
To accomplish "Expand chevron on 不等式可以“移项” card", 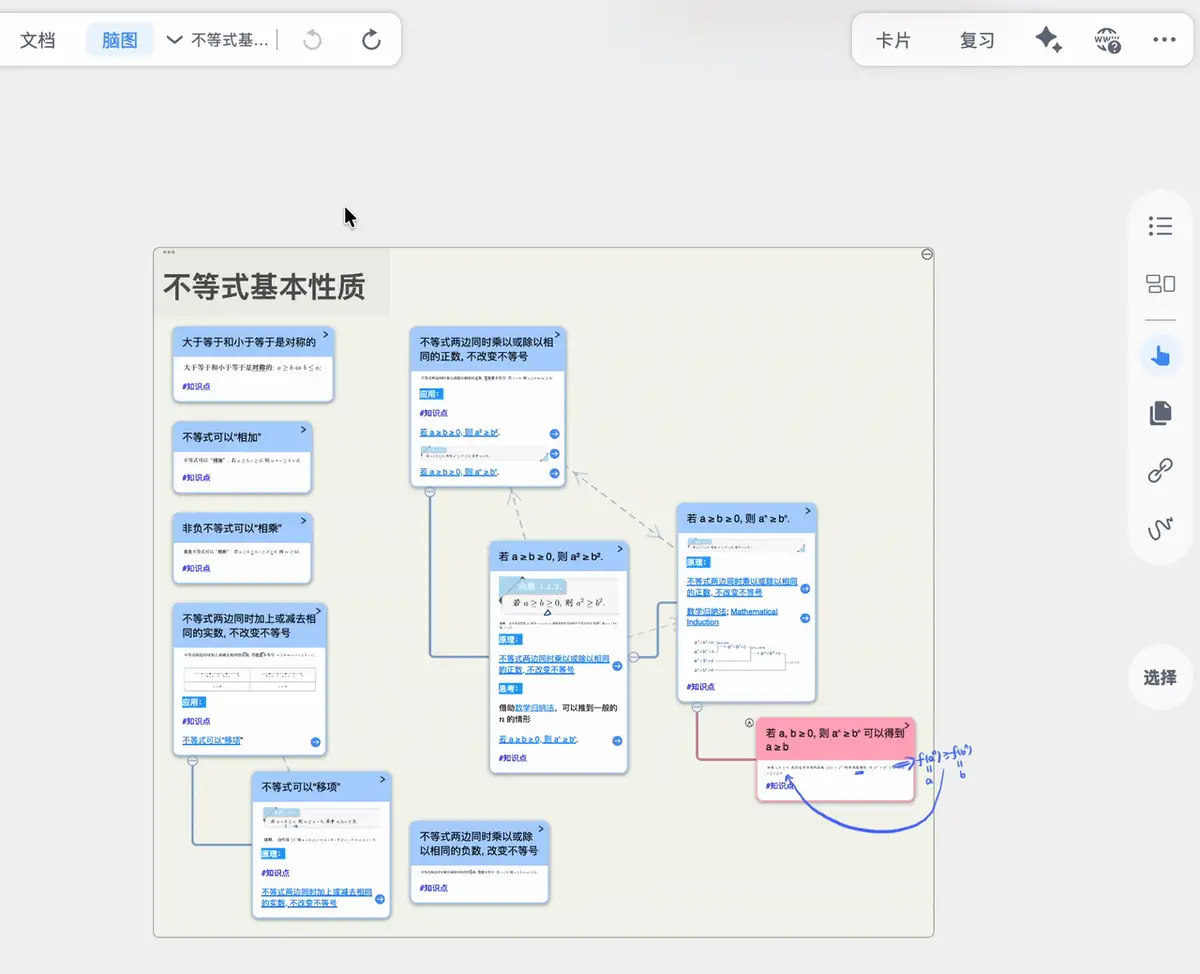I will point(382,778).
